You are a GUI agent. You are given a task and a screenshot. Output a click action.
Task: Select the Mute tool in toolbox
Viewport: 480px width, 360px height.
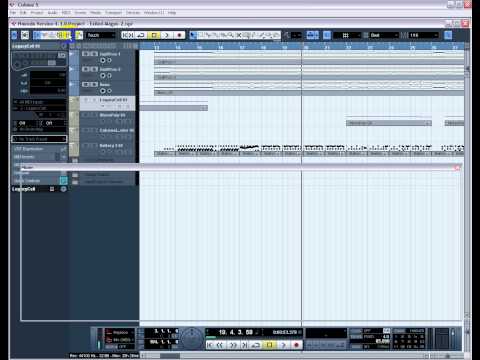point(239,35)
